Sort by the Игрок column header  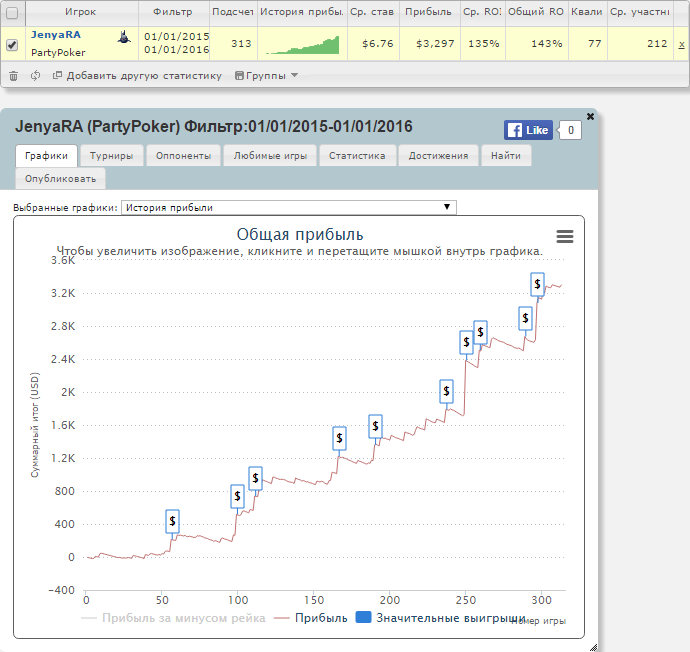(82, 13)
